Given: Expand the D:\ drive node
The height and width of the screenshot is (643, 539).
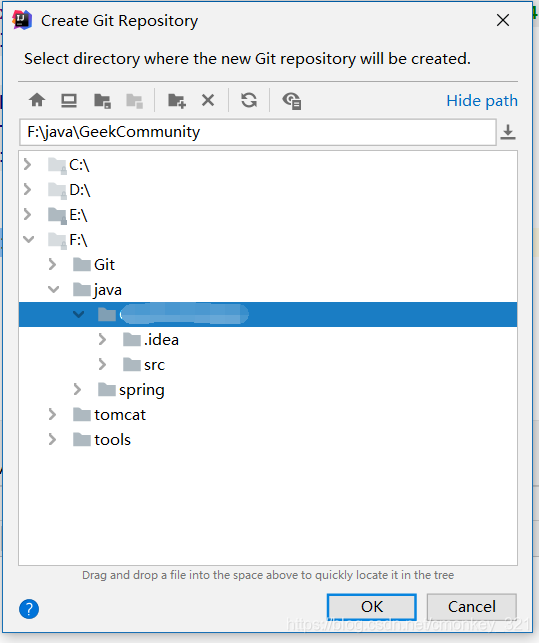Looking at the screenshot, I should tap(27, 189).
